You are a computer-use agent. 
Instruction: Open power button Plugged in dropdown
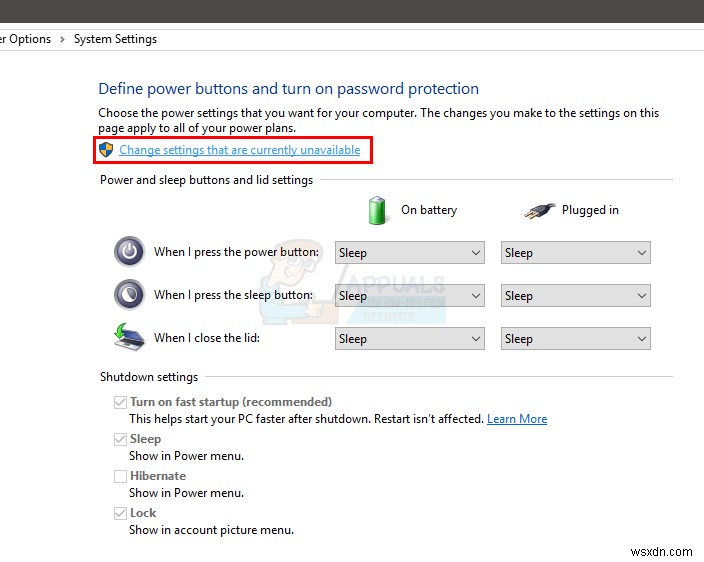click(x=576, y=253)
